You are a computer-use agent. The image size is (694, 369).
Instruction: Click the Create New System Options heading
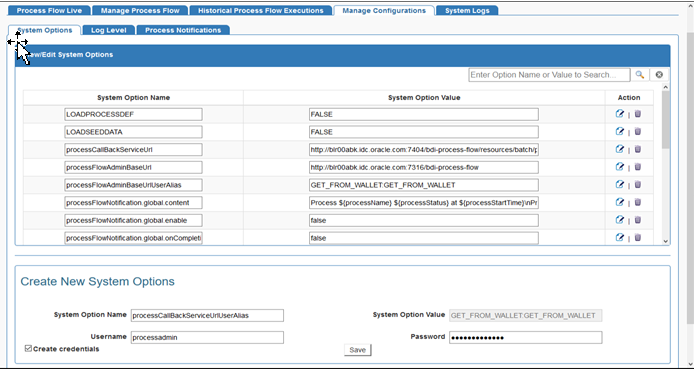point(97,281)
